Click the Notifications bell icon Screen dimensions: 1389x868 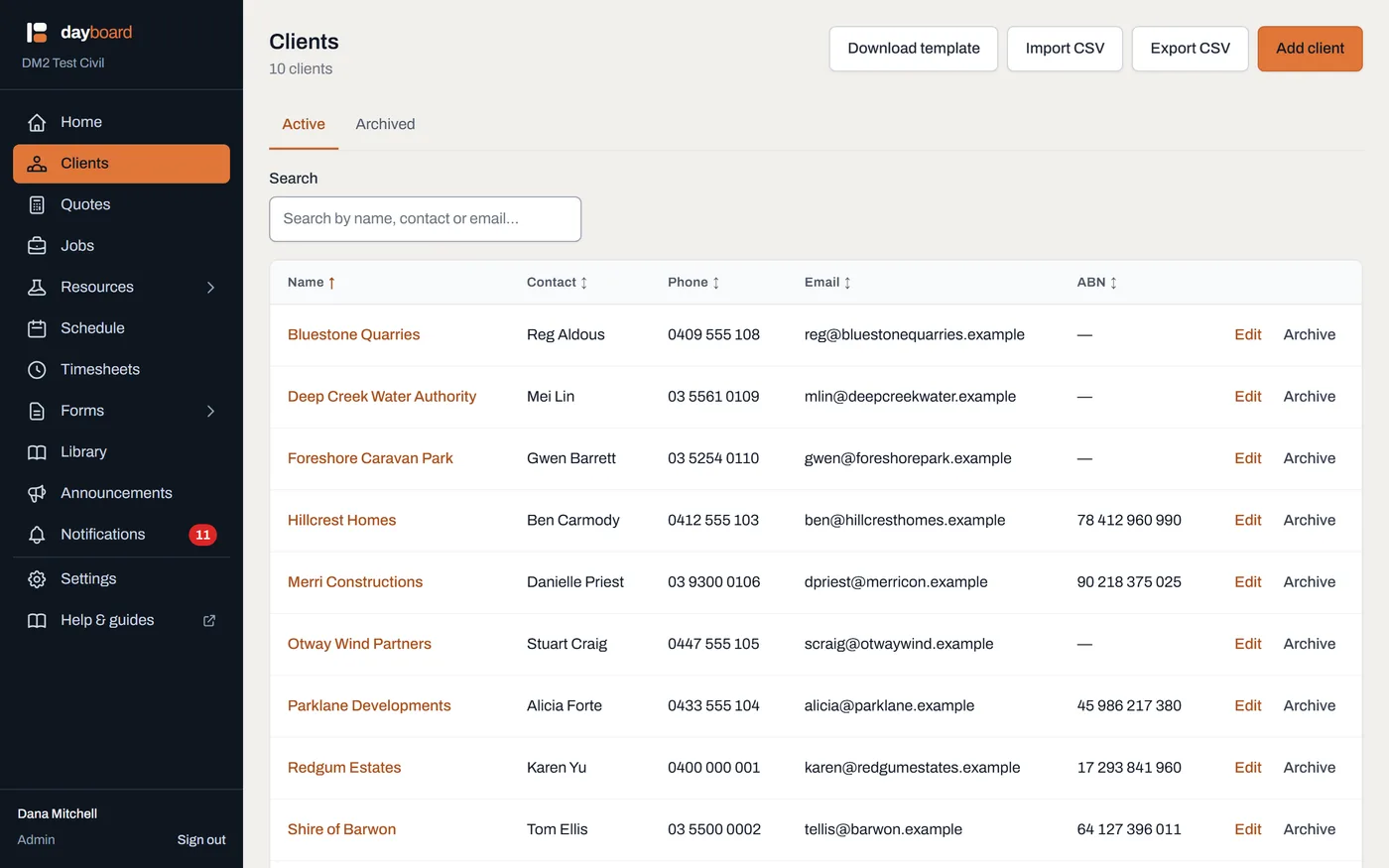click(x=37, y=535)
